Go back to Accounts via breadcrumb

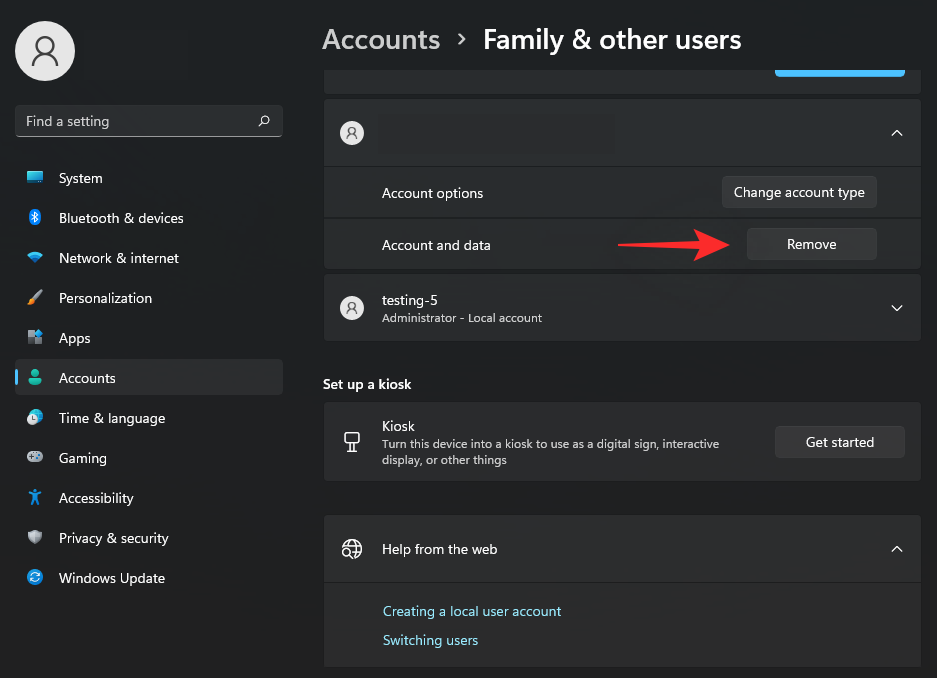click(x=381, y=40)
